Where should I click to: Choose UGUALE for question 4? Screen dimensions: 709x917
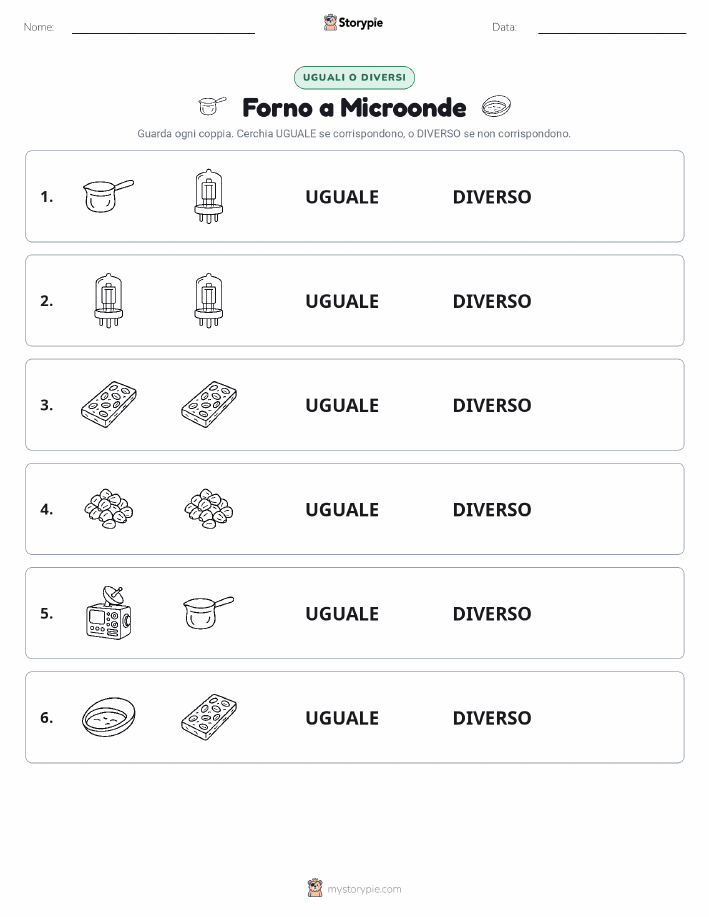(x=342, y=509)
